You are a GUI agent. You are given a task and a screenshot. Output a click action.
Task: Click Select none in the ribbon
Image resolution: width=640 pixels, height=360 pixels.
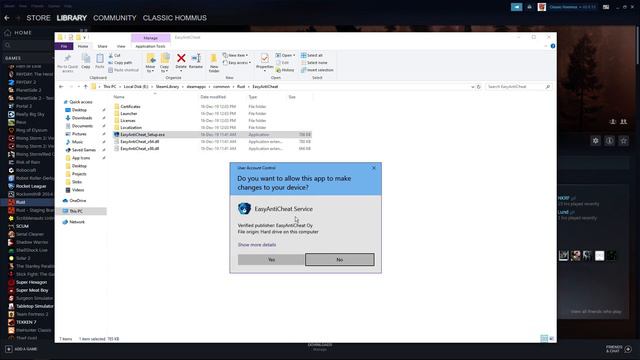[x=314, y=62]
